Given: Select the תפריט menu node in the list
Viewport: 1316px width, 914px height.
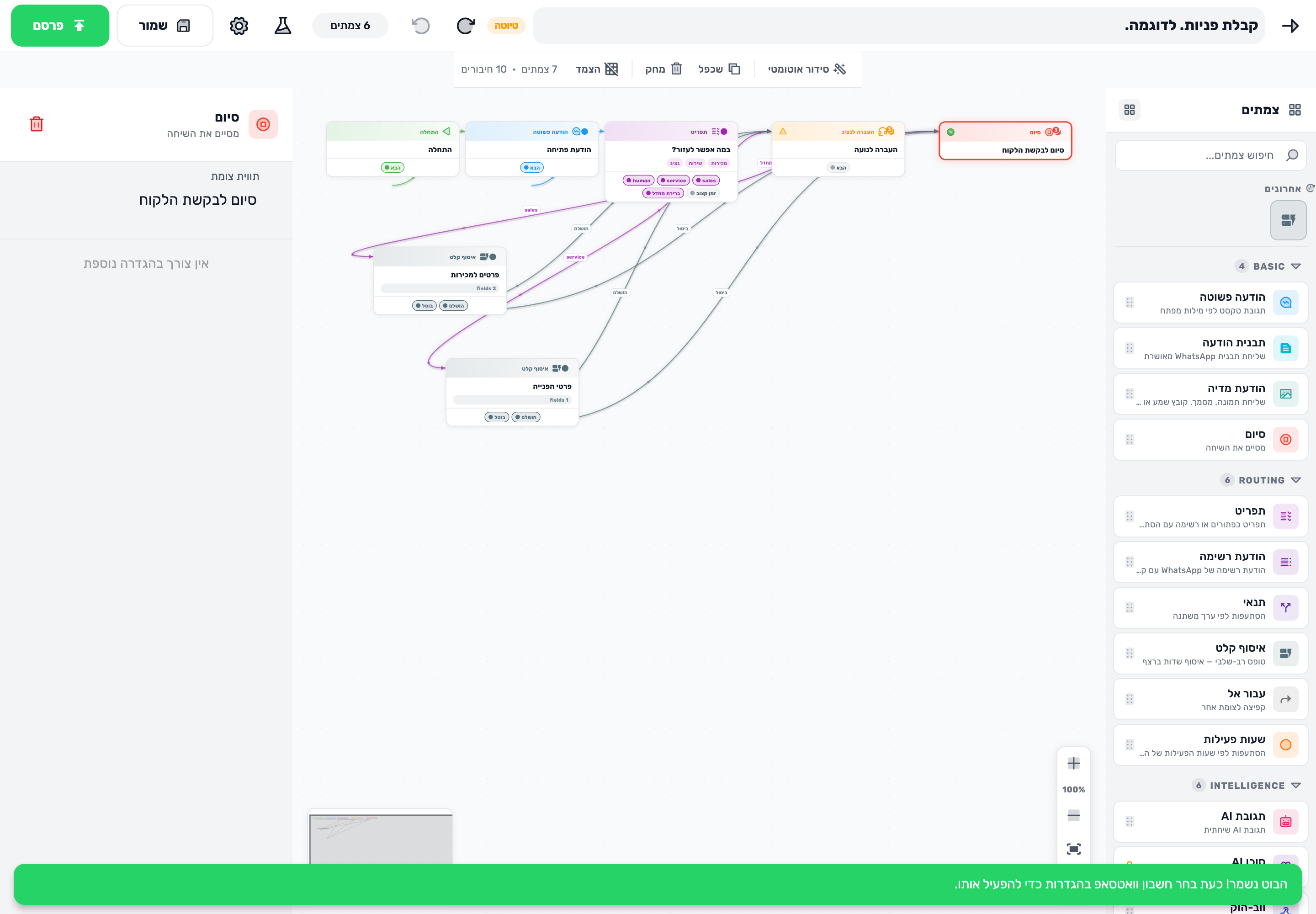Looking at the screenshot, I should pyautogui.click(x=1210, y=516).
